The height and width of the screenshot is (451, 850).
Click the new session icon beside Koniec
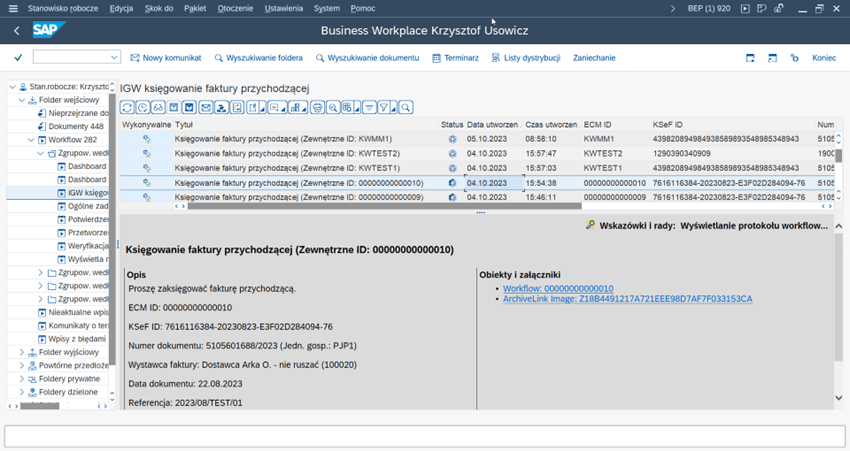[794, 58]
